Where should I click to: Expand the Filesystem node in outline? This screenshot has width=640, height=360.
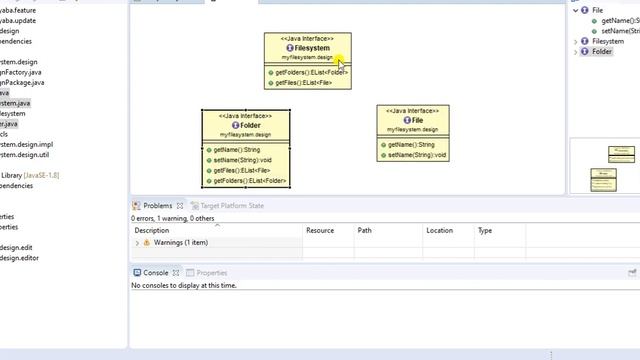coord(576,41)
